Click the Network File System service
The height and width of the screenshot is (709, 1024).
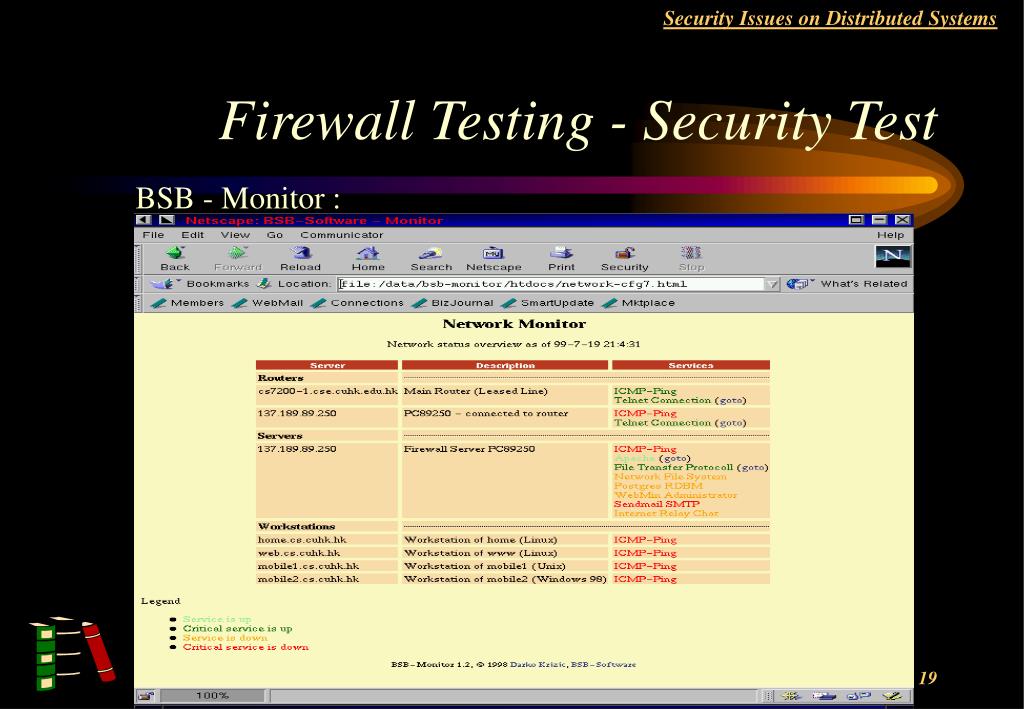click(x=670, y=477)
